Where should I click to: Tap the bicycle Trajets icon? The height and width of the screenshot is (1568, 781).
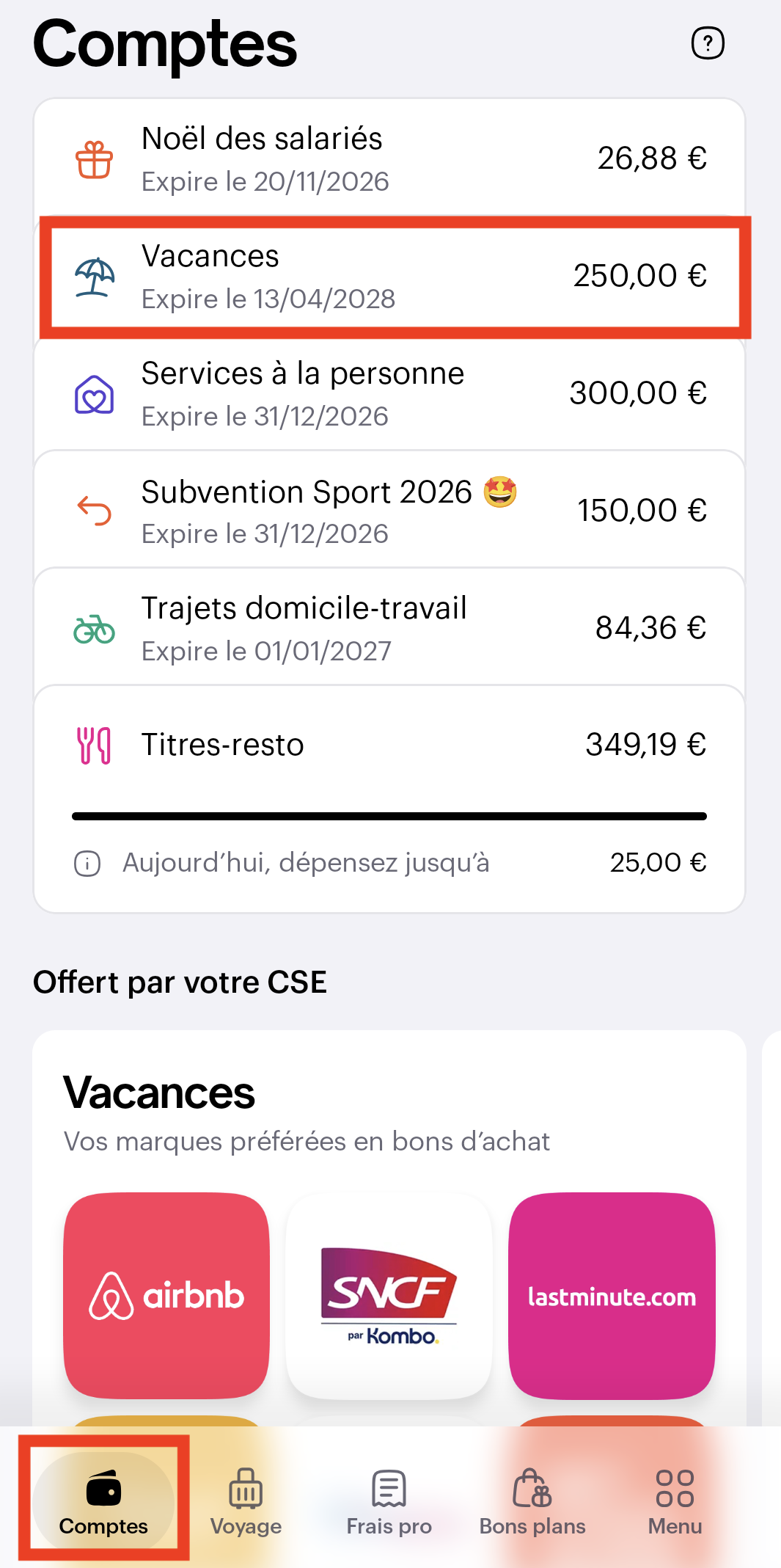(x=95, y=629)
